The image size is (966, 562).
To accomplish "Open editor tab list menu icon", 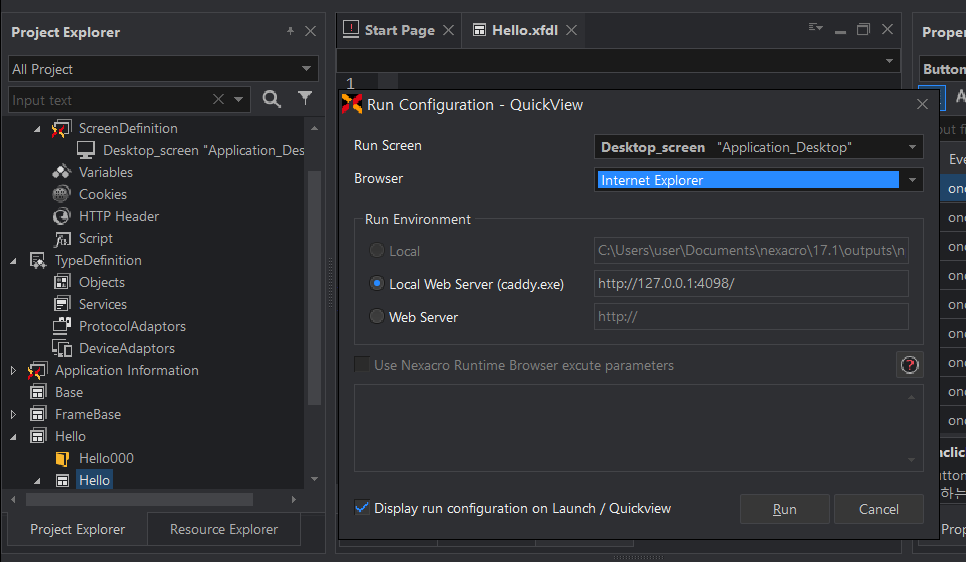I will pos(816,28).
